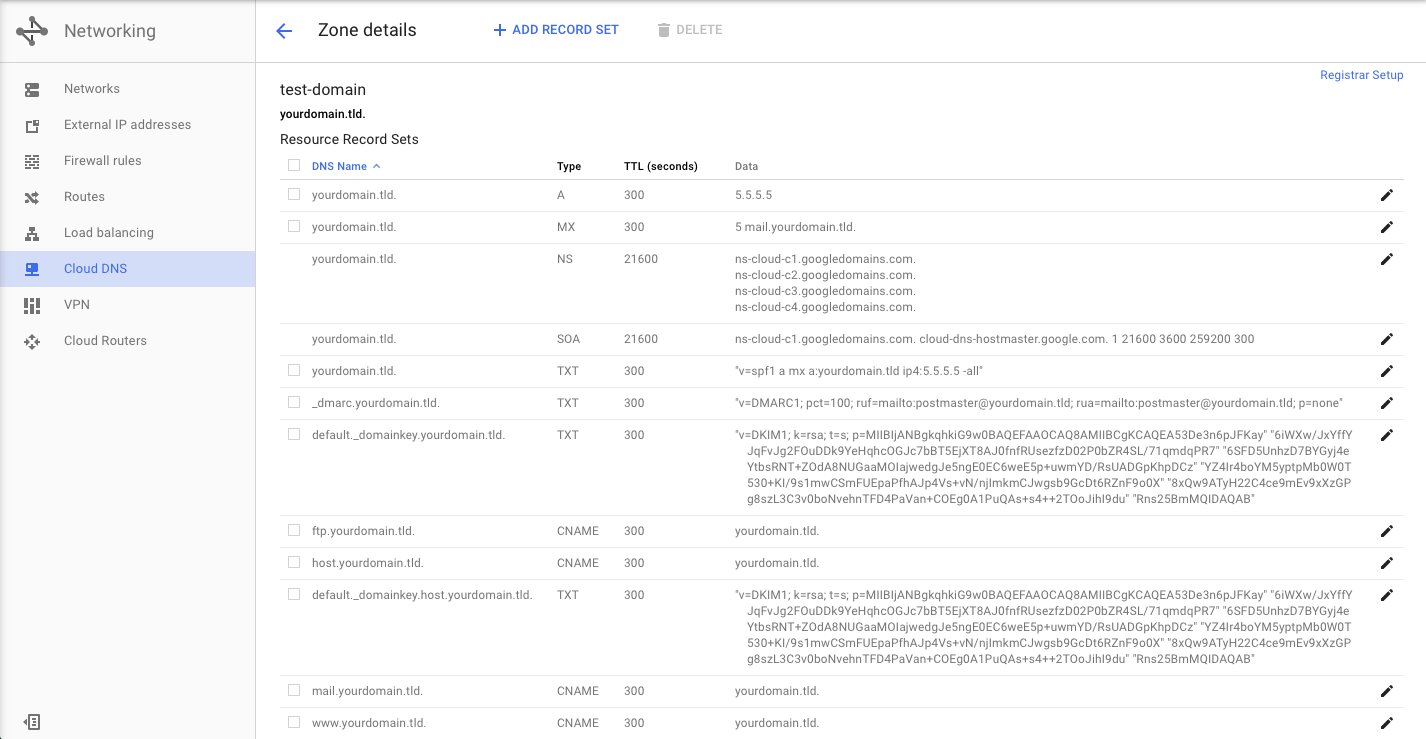Click the Routes sidebar icon
The height and width of the screenshot is (739, 1426).
[x=32, y=197]
